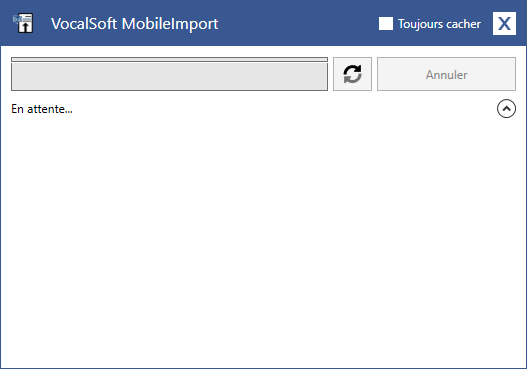
Task: Select the VocalSoft MobileImport title text
Action: [134, 24]
